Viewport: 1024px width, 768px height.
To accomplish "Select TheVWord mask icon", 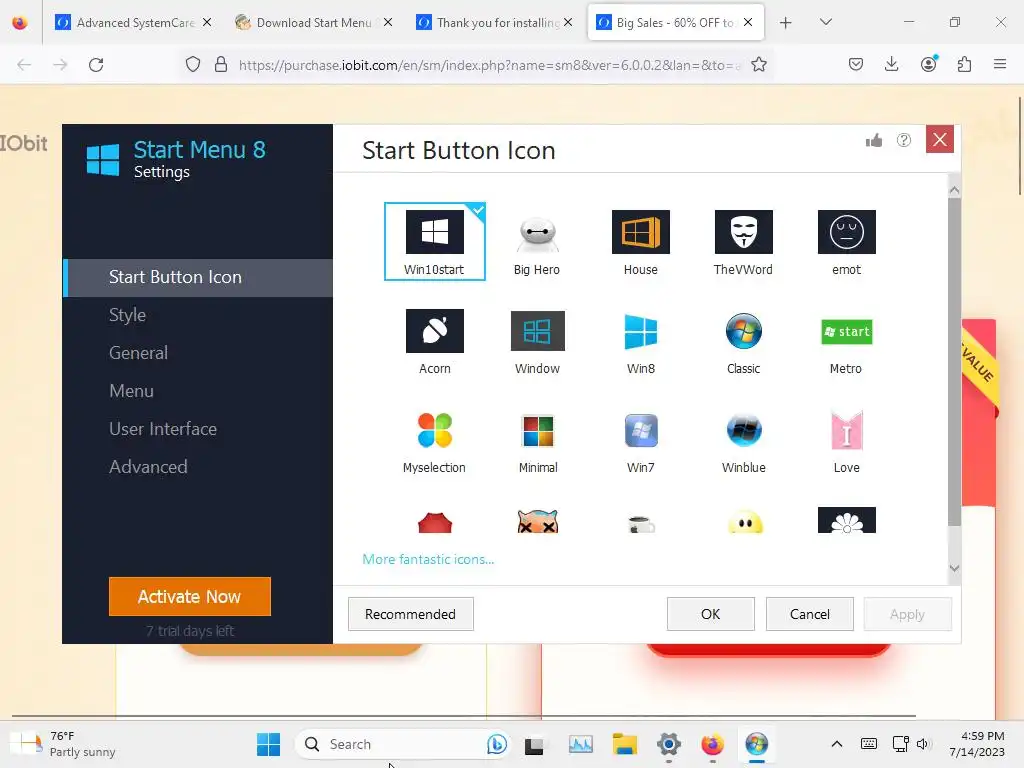I will 743,241.
